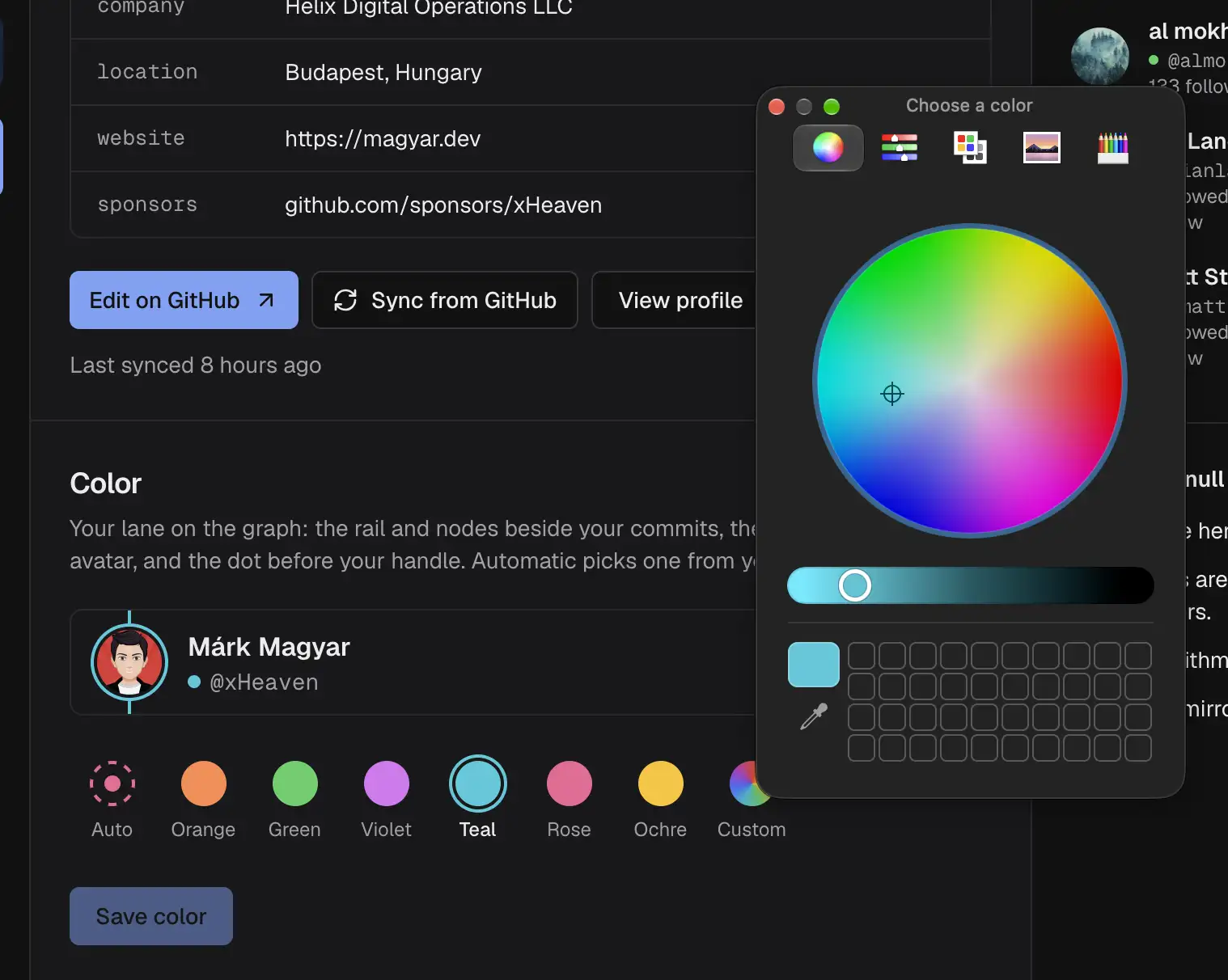Click Sync from GitHub button

(x=445, y=300)
